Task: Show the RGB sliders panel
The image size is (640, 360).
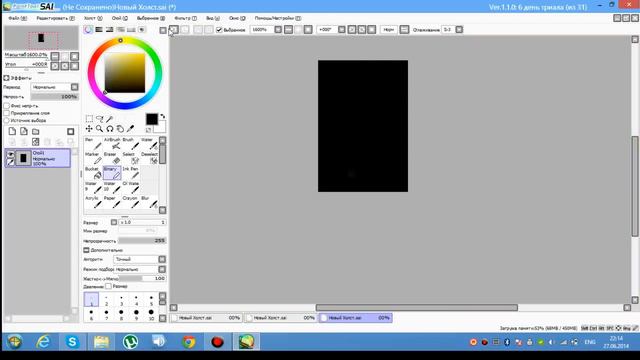Action: point(99,29)
